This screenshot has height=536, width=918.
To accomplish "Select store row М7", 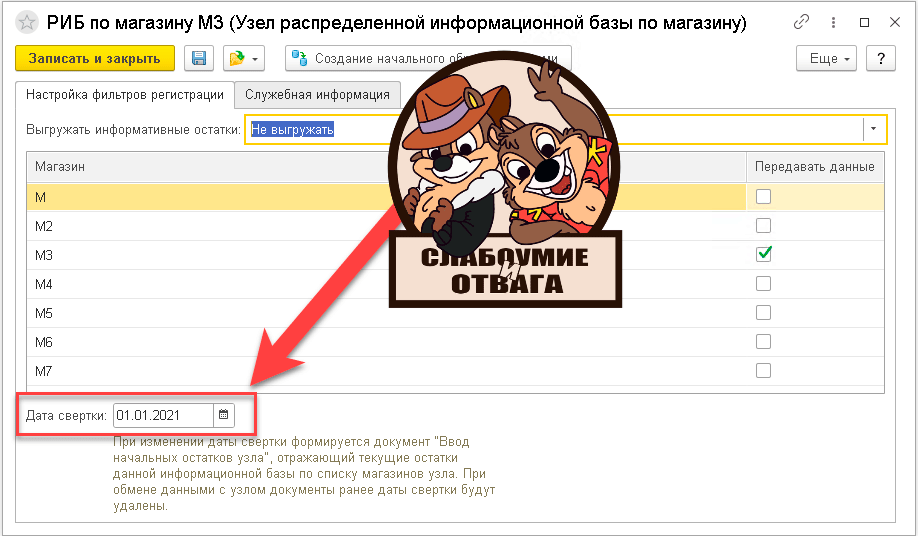I will [x=455, y=371].
